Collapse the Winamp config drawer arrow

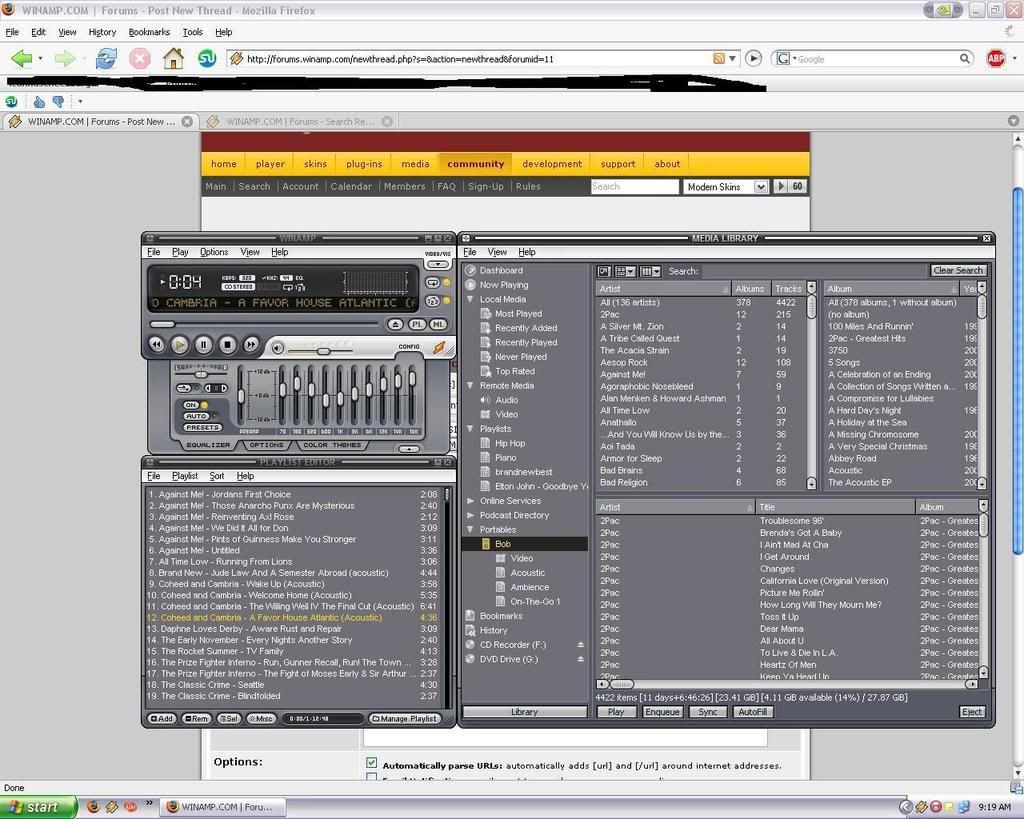(x=409, y=449)
